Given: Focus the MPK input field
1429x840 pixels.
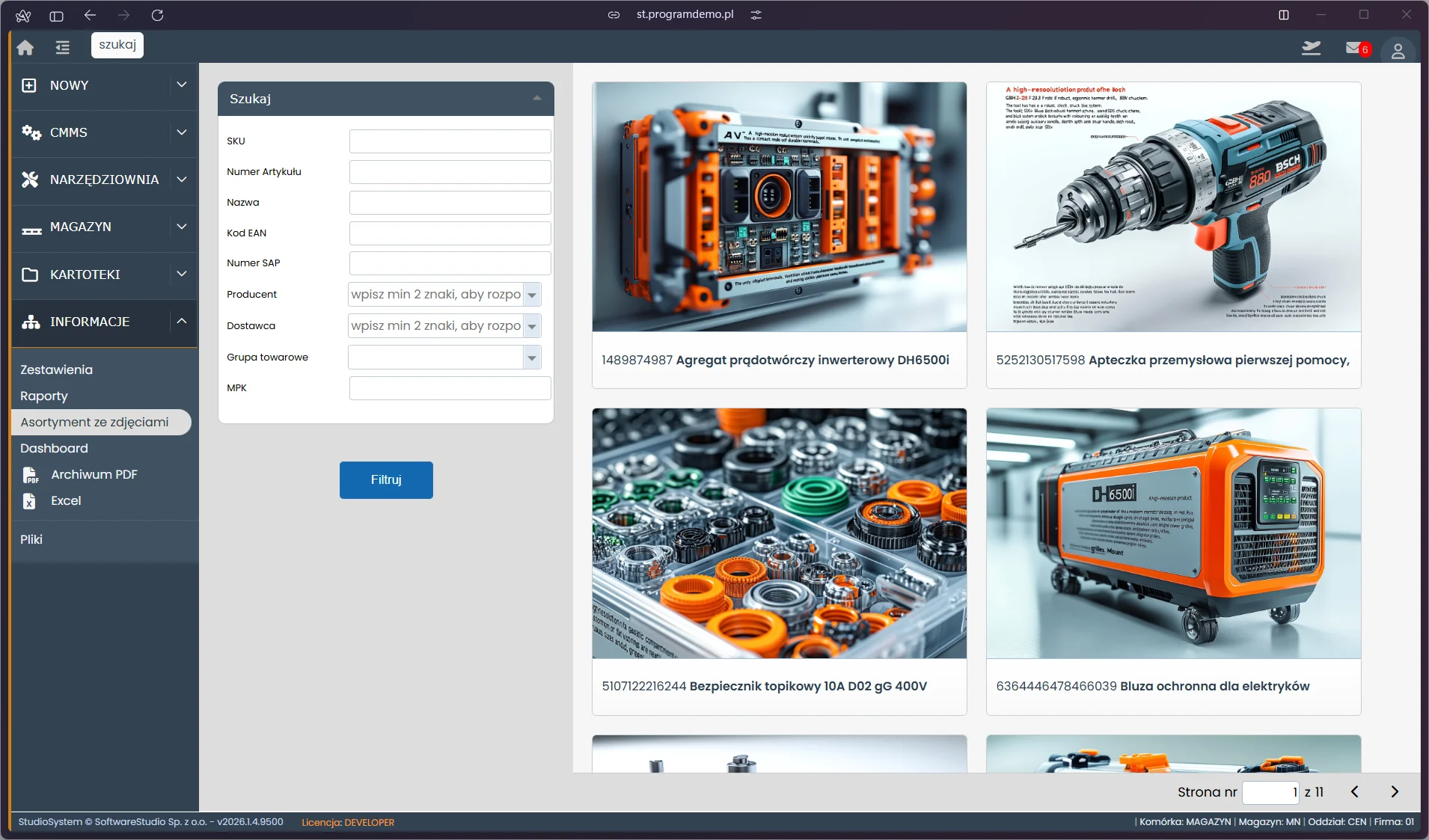Looking at the screenshot, I should 450,388.
